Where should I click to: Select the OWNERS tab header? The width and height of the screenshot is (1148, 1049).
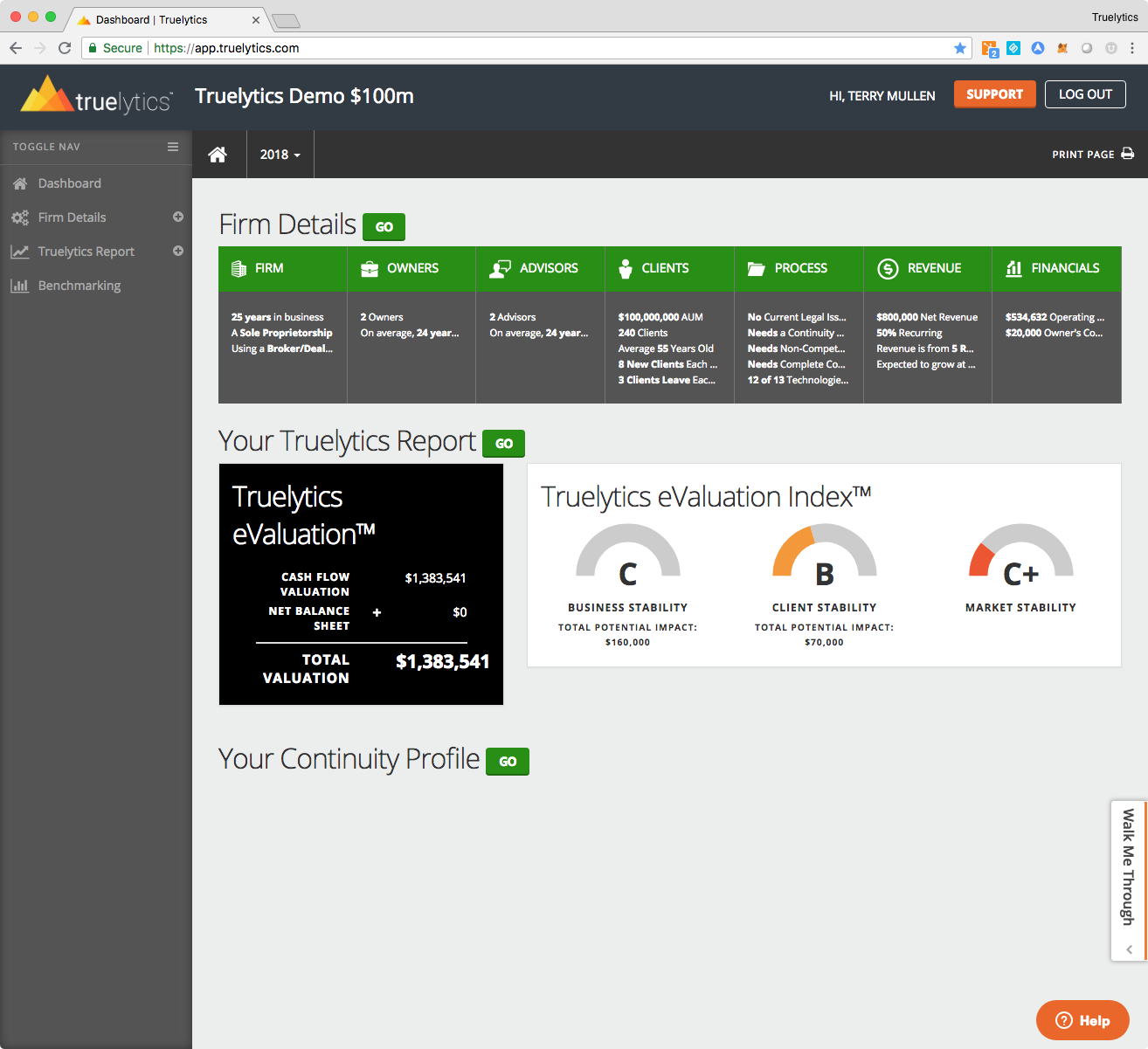pyautogui.click(x=411, y=269)
